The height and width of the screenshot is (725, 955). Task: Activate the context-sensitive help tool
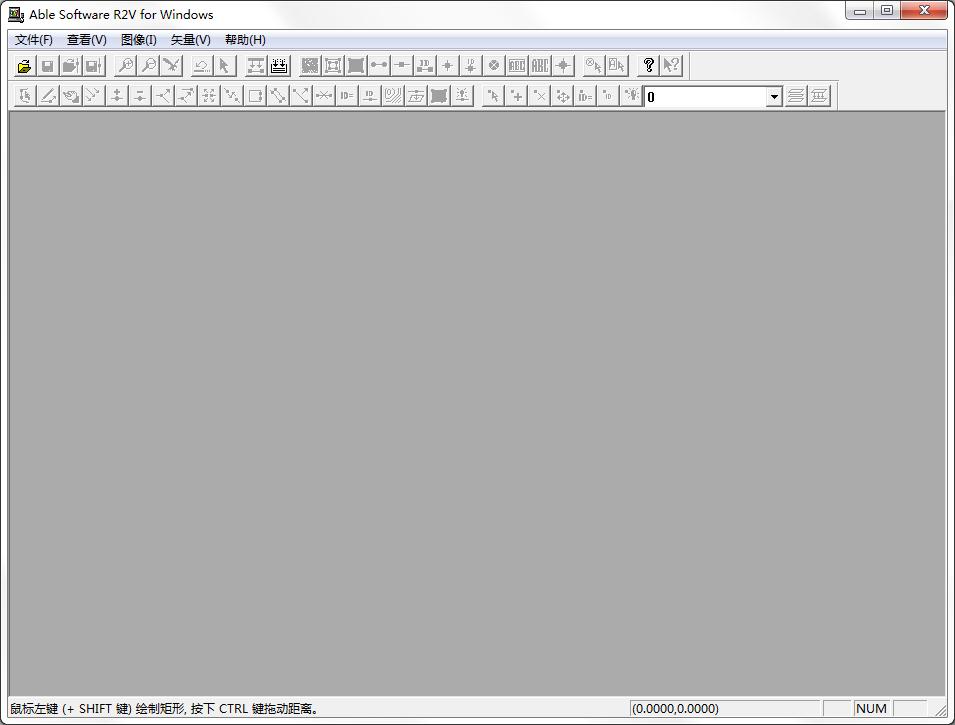670,65
